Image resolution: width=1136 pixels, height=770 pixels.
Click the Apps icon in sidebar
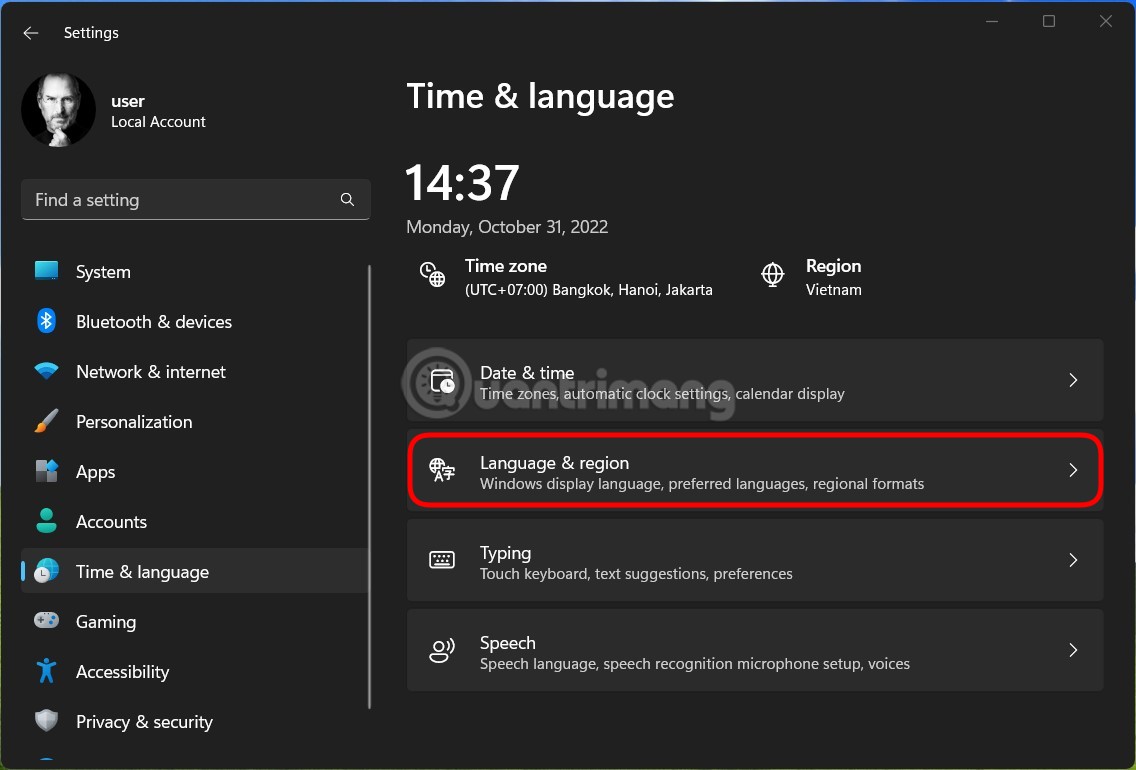coord(46,472)
